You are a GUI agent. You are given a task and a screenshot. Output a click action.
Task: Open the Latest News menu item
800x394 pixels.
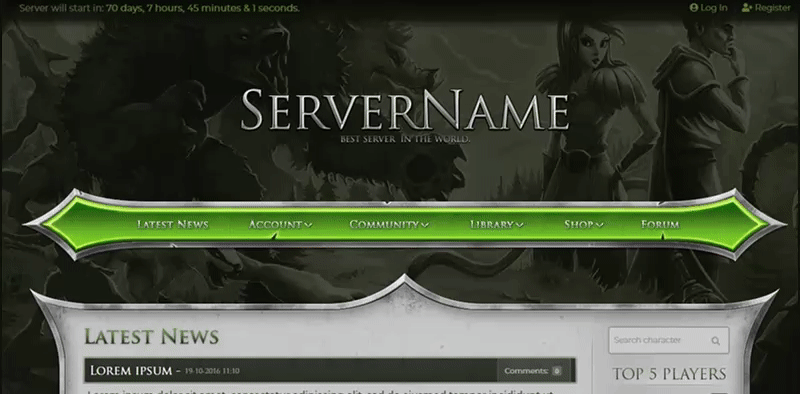(172, 225)
